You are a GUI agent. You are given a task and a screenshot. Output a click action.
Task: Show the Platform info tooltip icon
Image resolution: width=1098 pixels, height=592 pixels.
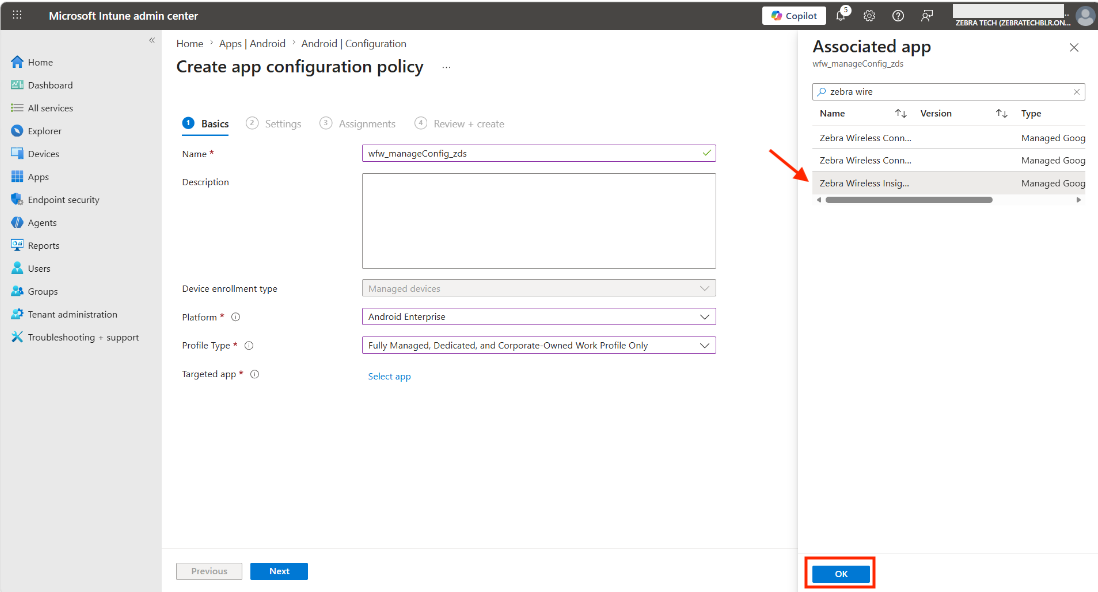pyautogui.click(x=236, y=317)
